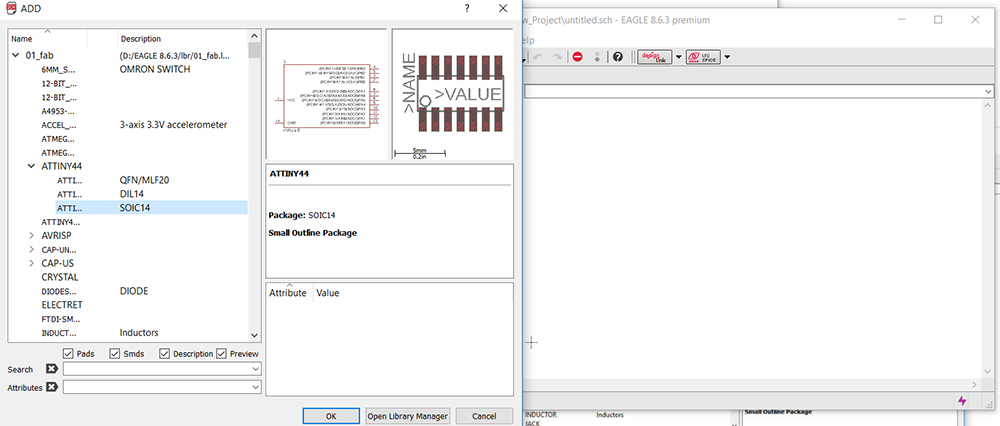Open the EAGLE command line dropdown
Image resolution: width=1000 pixels, height=426 pixels.
pyautogui.click(x=989, y=92)
